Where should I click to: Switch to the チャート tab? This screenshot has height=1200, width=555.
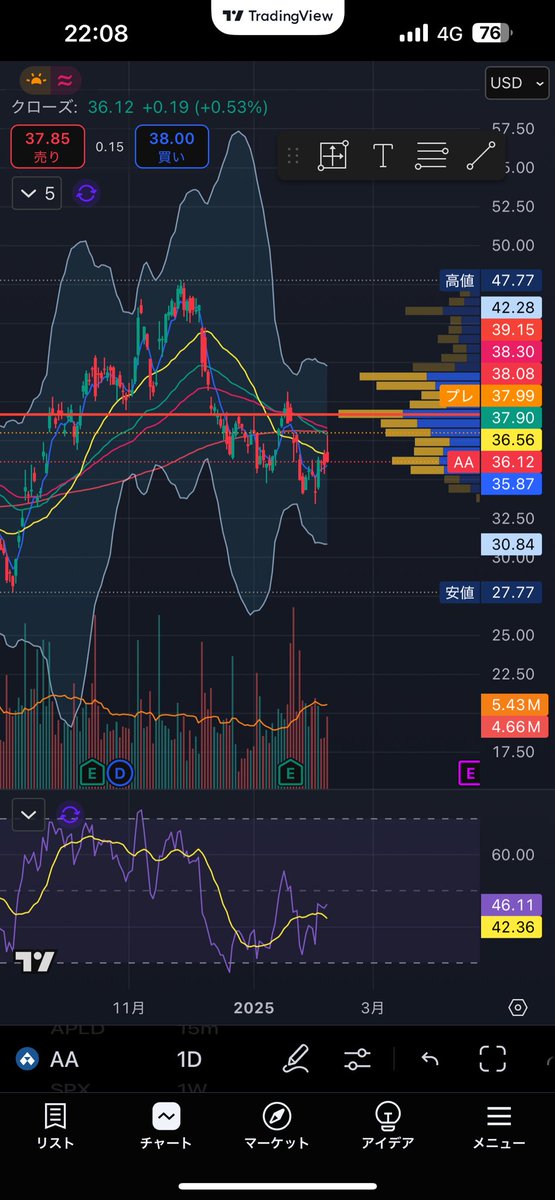(166, 1127)
